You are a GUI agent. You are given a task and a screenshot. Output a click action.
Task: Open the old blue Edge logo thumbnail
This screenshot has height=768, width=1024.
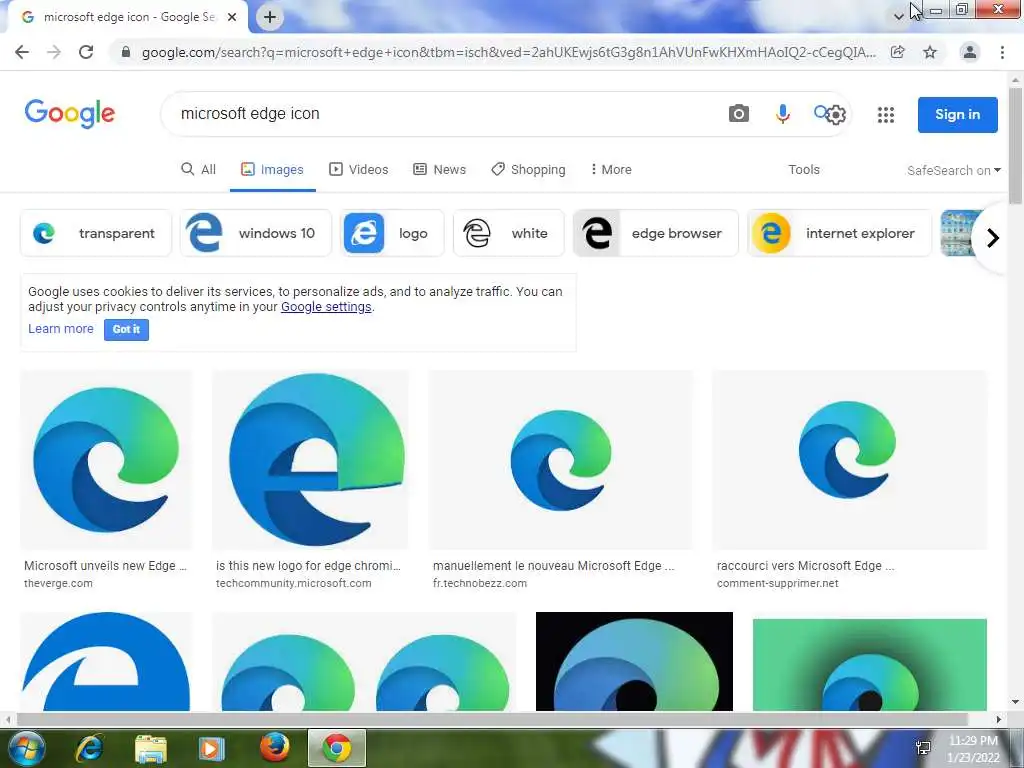click(106, 661)
